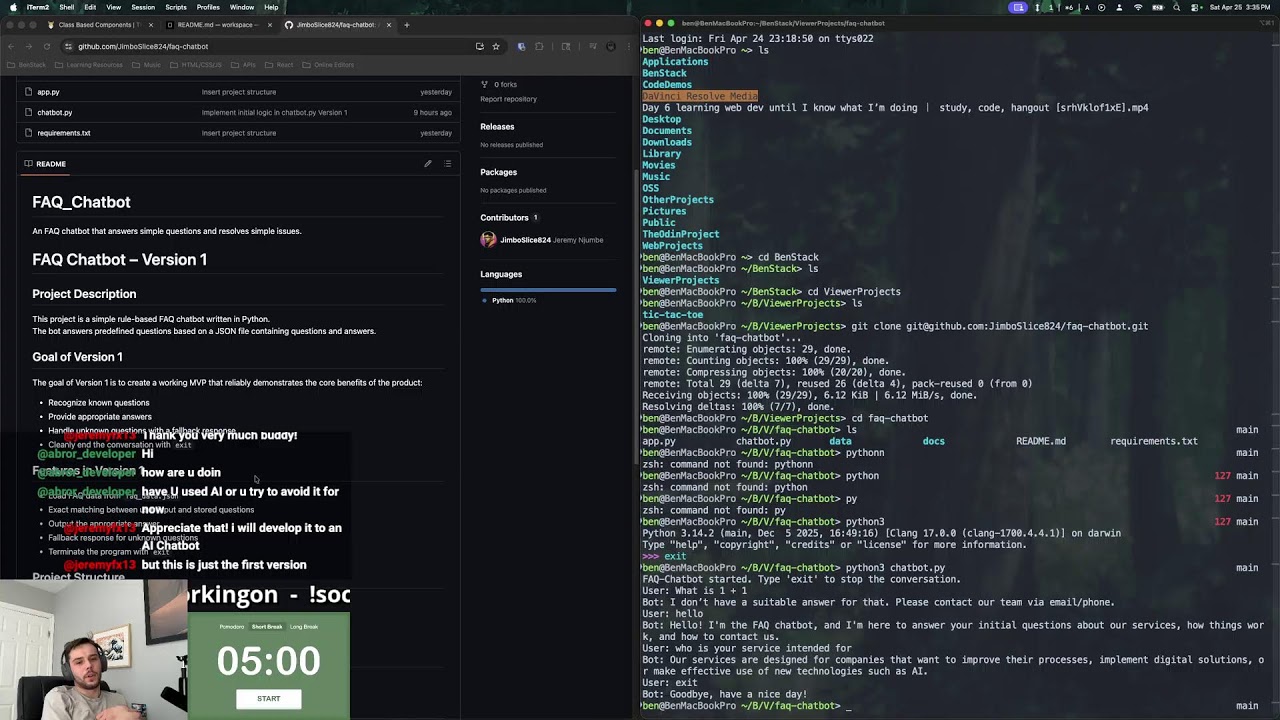Open the requirements.txt file
1280x720 pixels.
pyautogui.click(x=64, y=133)
